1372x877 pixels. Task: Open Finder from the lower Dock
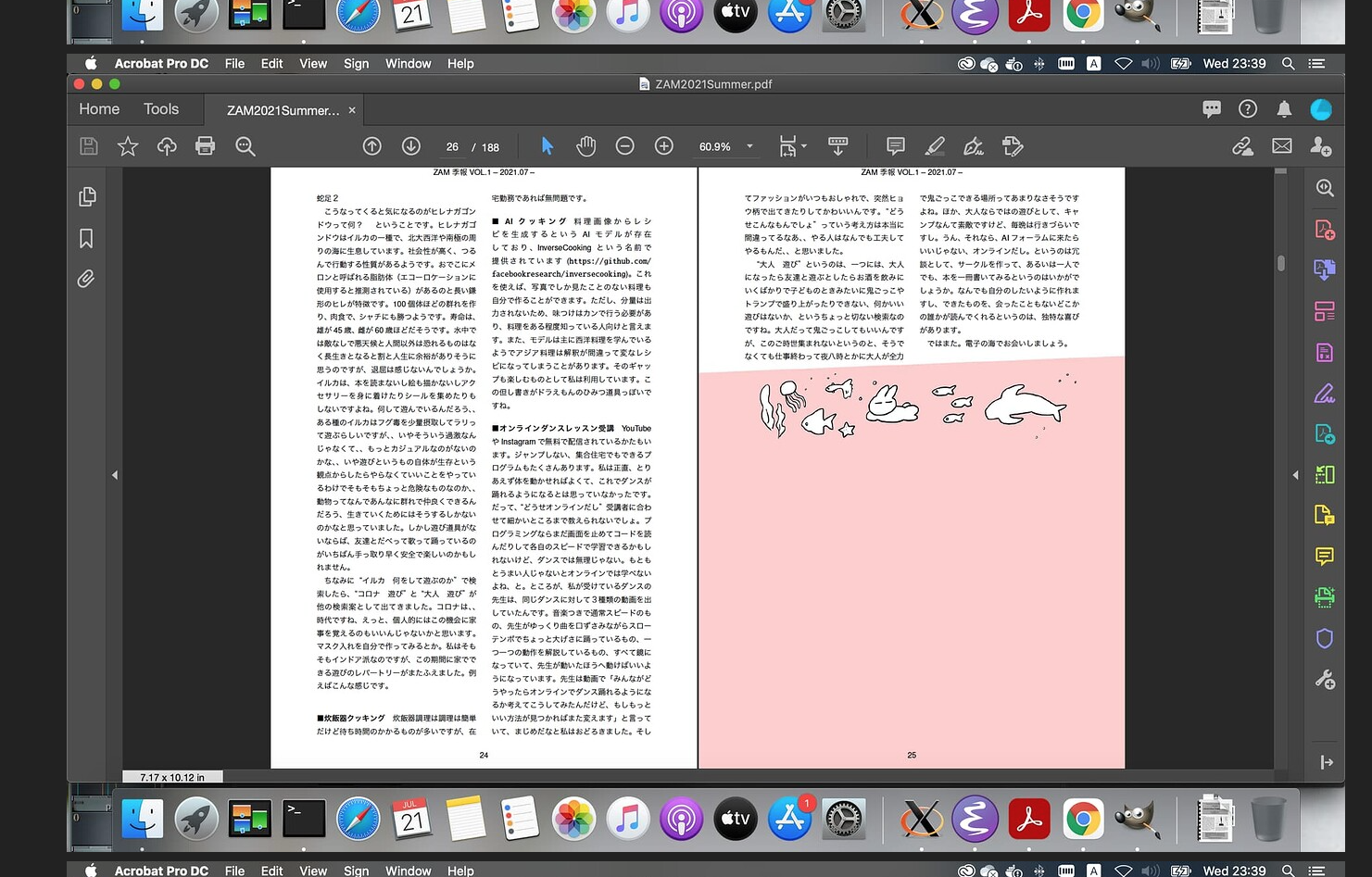144,819
